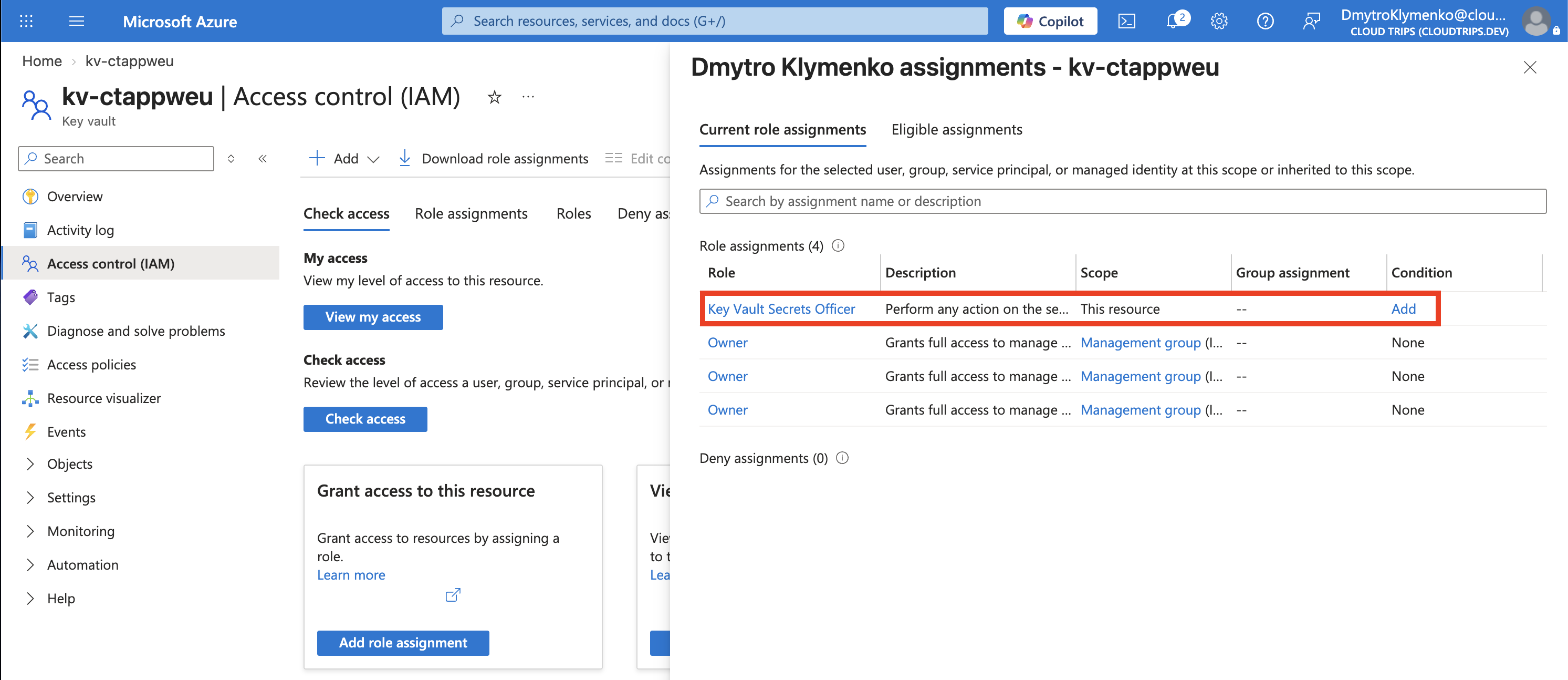
Task: Click the Download role assignments arrow icon
Action: click(405, 158)
